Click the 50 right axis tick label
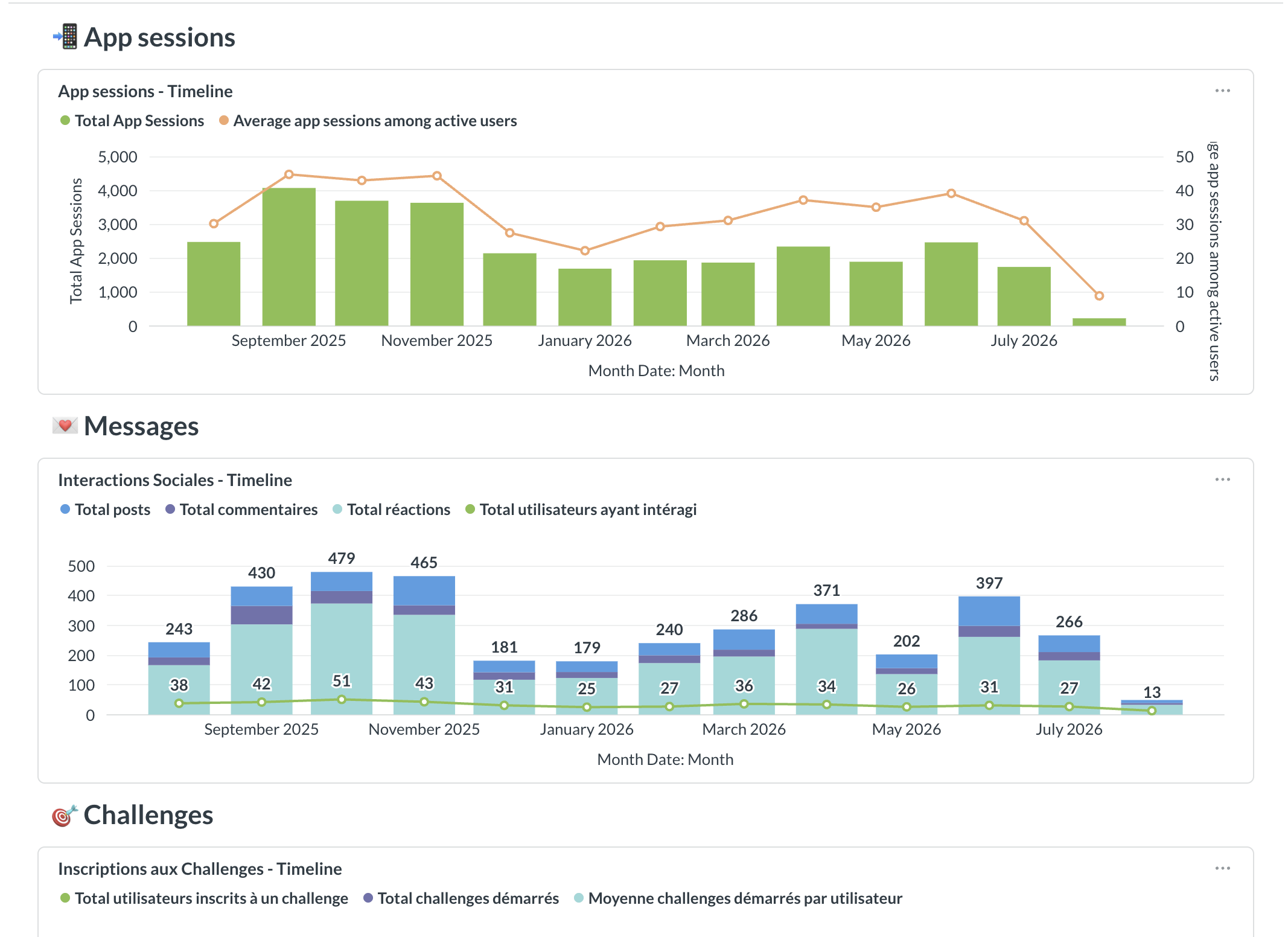The image size is (1288, 937). coord(1185,157)
